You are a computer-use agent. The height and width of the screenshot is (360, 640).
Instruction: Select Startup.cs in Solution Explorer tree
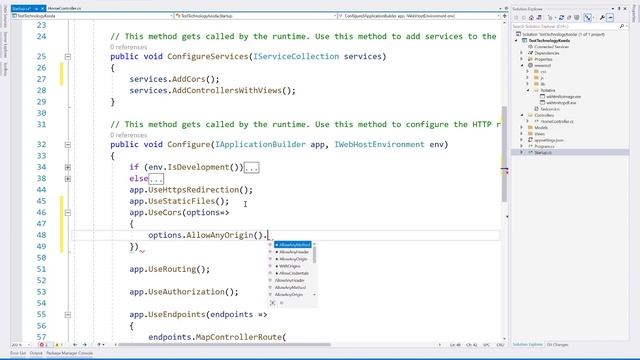tap(540, 152)
